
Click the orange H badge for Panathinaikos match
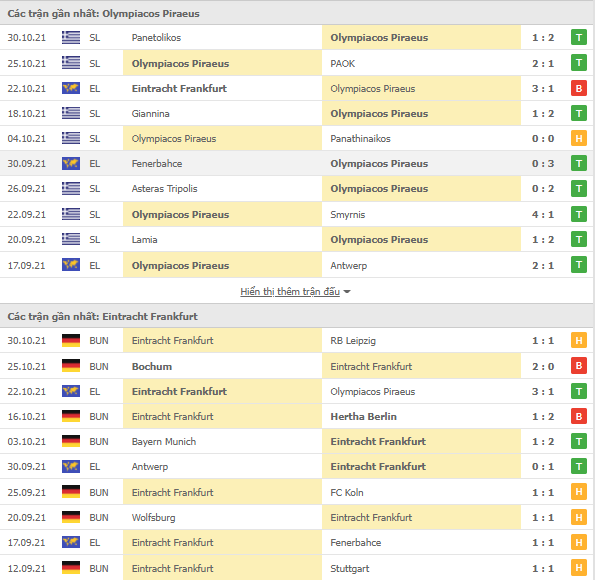tap(579, 139)
